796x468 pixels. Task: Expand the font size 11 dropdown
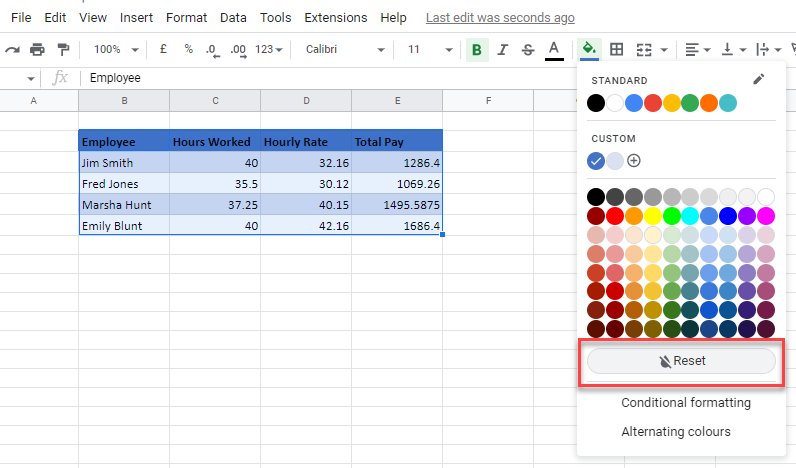click(428, 49)
